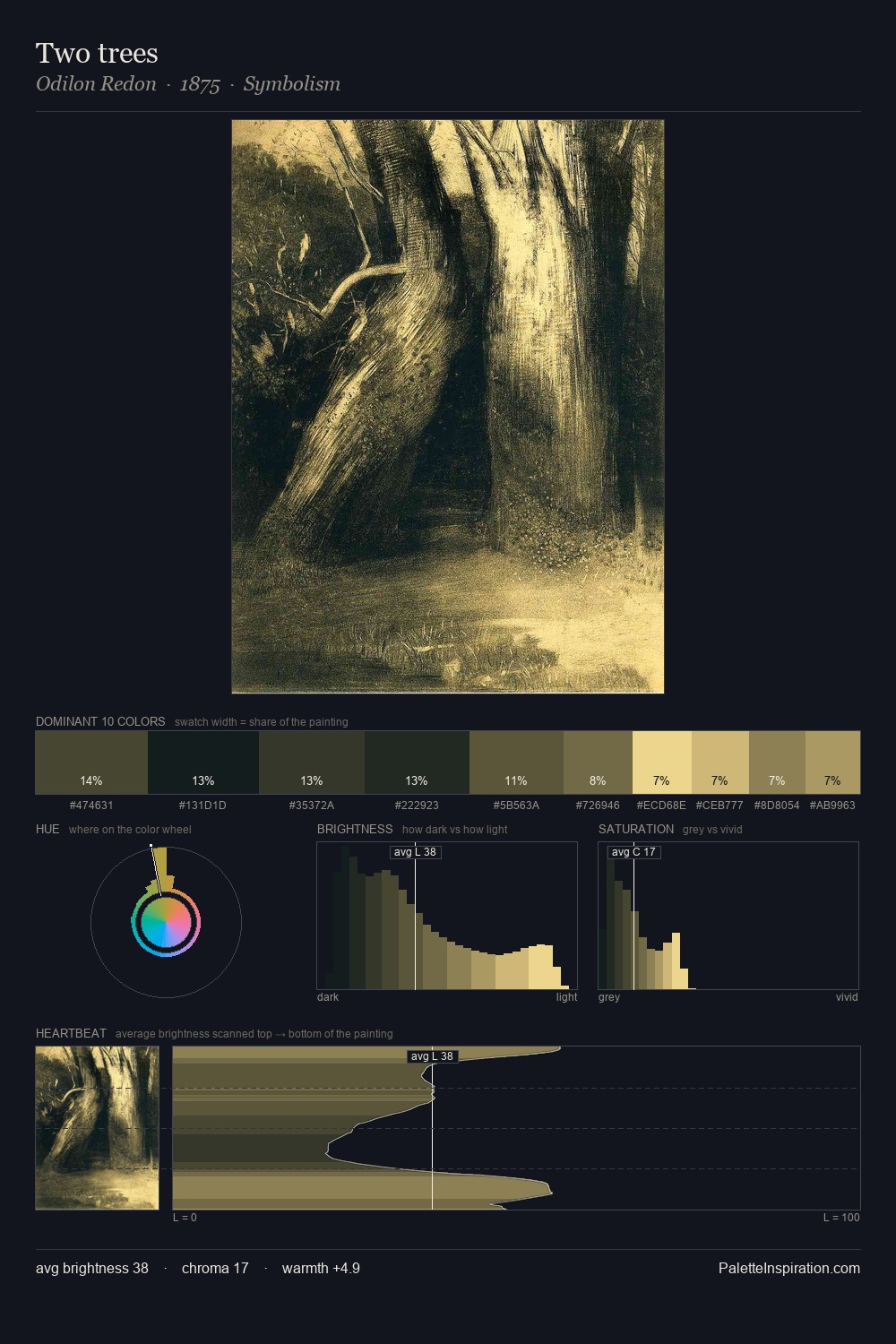Click the 'avg L 38' heartbeat label
Viewport: 896px width, 1344px height.
[432, 1056]
